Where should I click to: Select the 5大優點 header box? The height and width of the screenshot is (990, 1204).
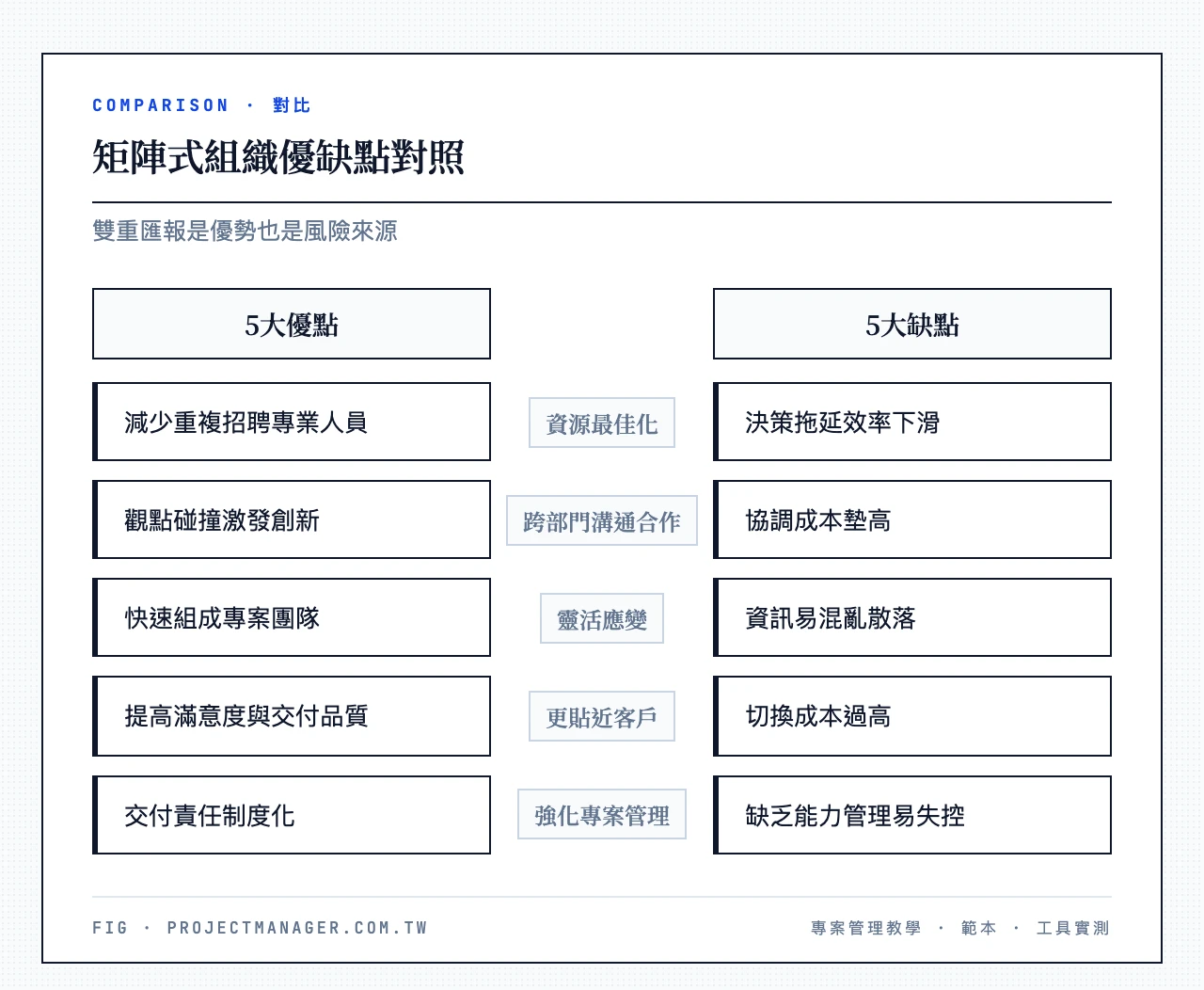coord(292,324)
